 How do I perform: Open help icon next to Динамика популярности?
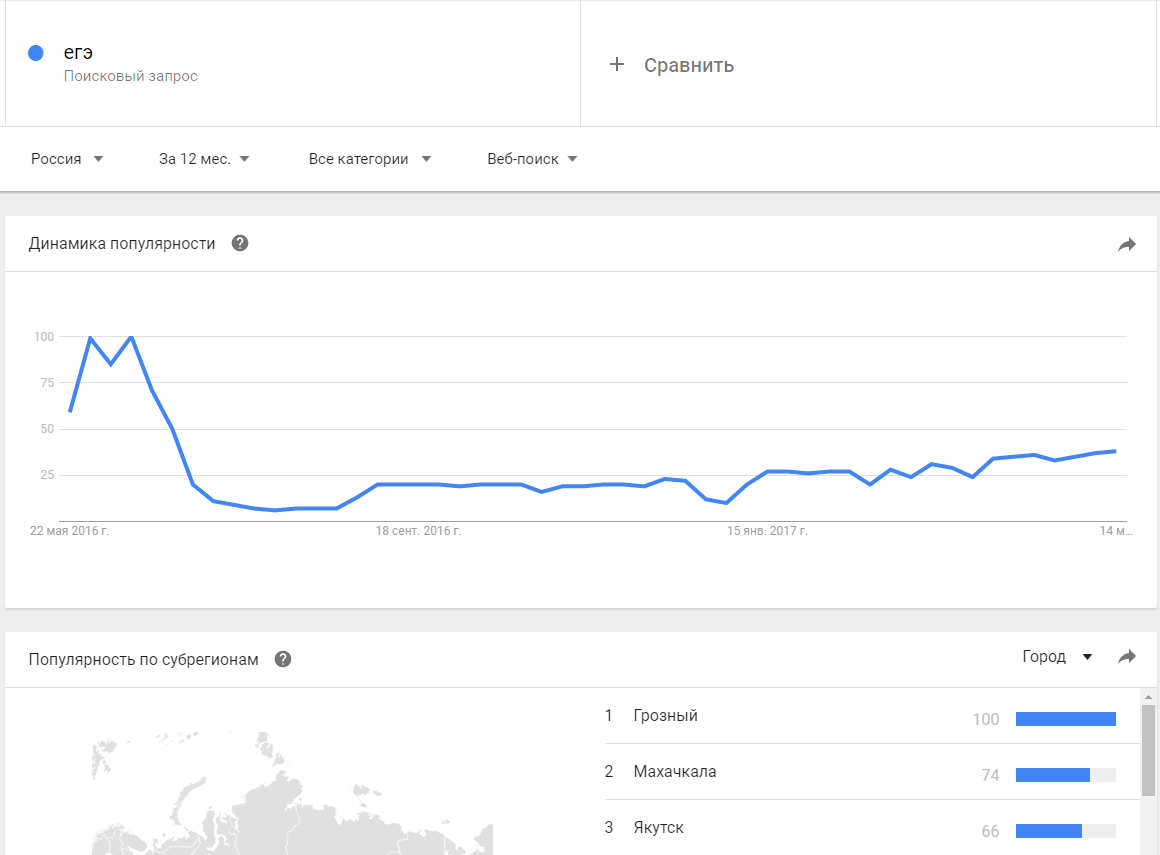tap(240, 243)
